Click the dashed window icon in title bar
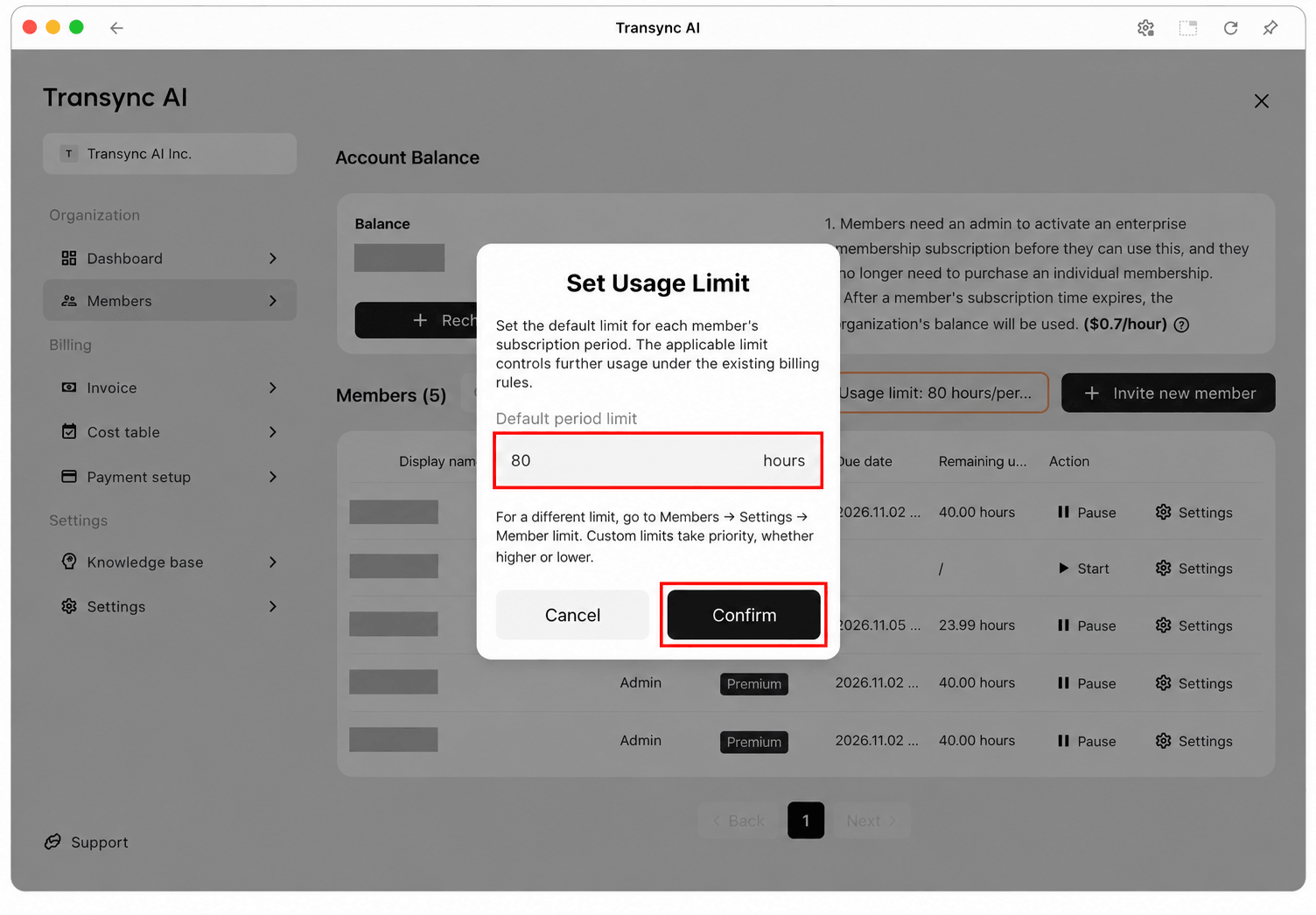This screenshot has width=1316, height=915. 1188,28
